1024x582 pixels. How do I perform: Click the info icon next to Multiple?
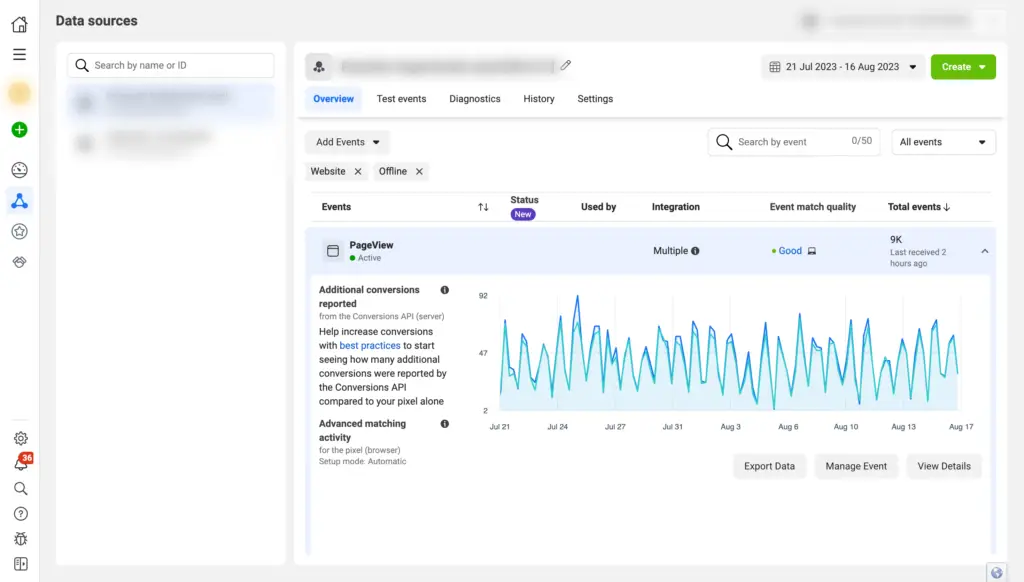695,251
